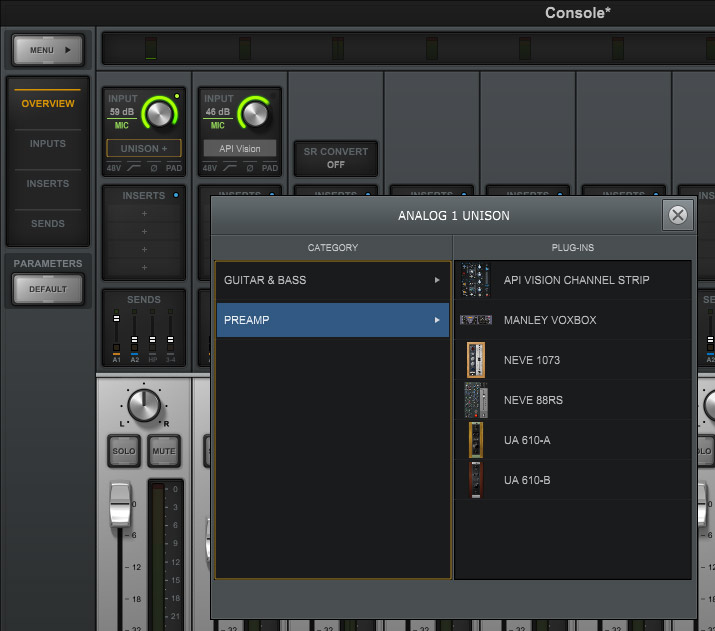Choose the Manley Voxbox plug-in icon
Viewport: 715px width, 631px height.
pyautogui.click(x=476, y=320)
